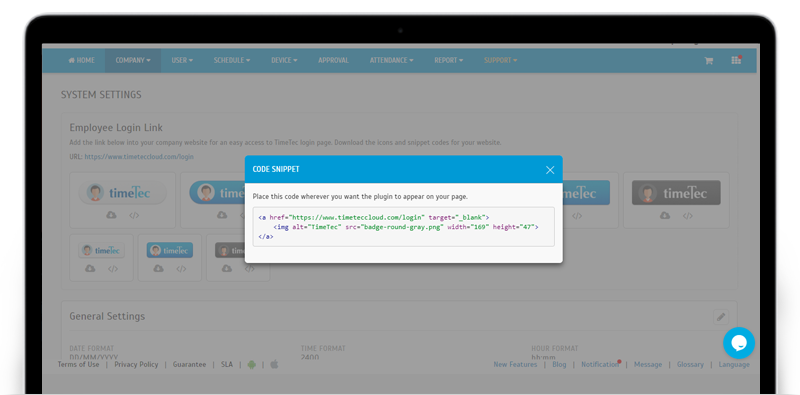Open the SLA footer link
This screenshot has width=800, height=395.
point(227,364)
